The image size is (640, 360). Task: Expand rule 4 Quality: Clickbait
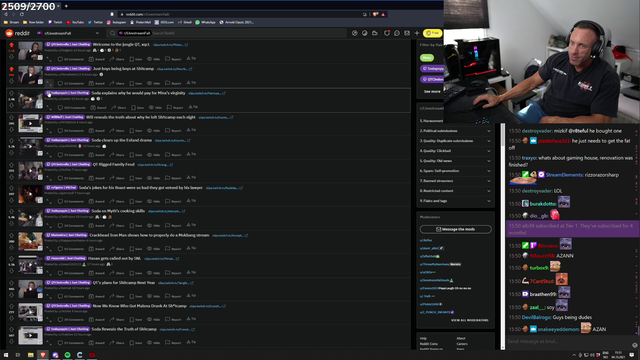(456, 151)
